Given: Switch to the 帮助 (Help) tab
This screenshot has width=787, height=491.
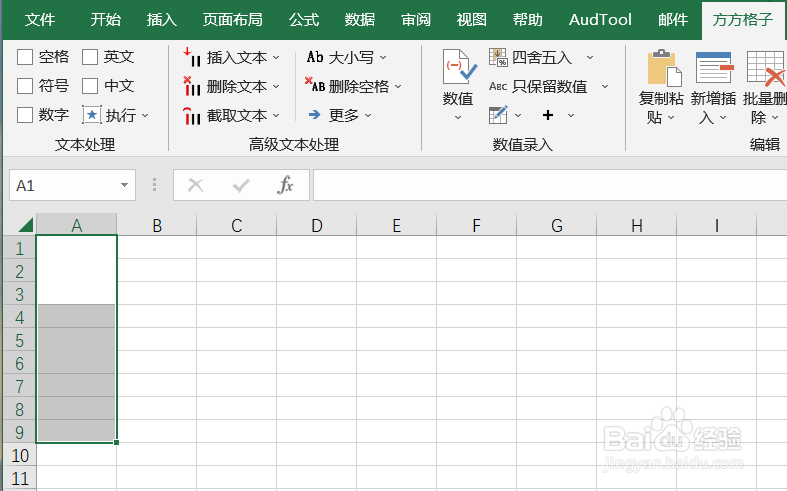Looking at the screenshot, I should [x=528, y=20].
